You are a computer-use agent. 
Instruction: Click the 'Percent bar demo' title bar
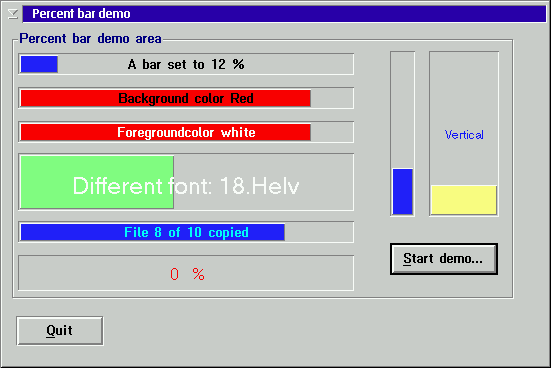pos(285,14)
